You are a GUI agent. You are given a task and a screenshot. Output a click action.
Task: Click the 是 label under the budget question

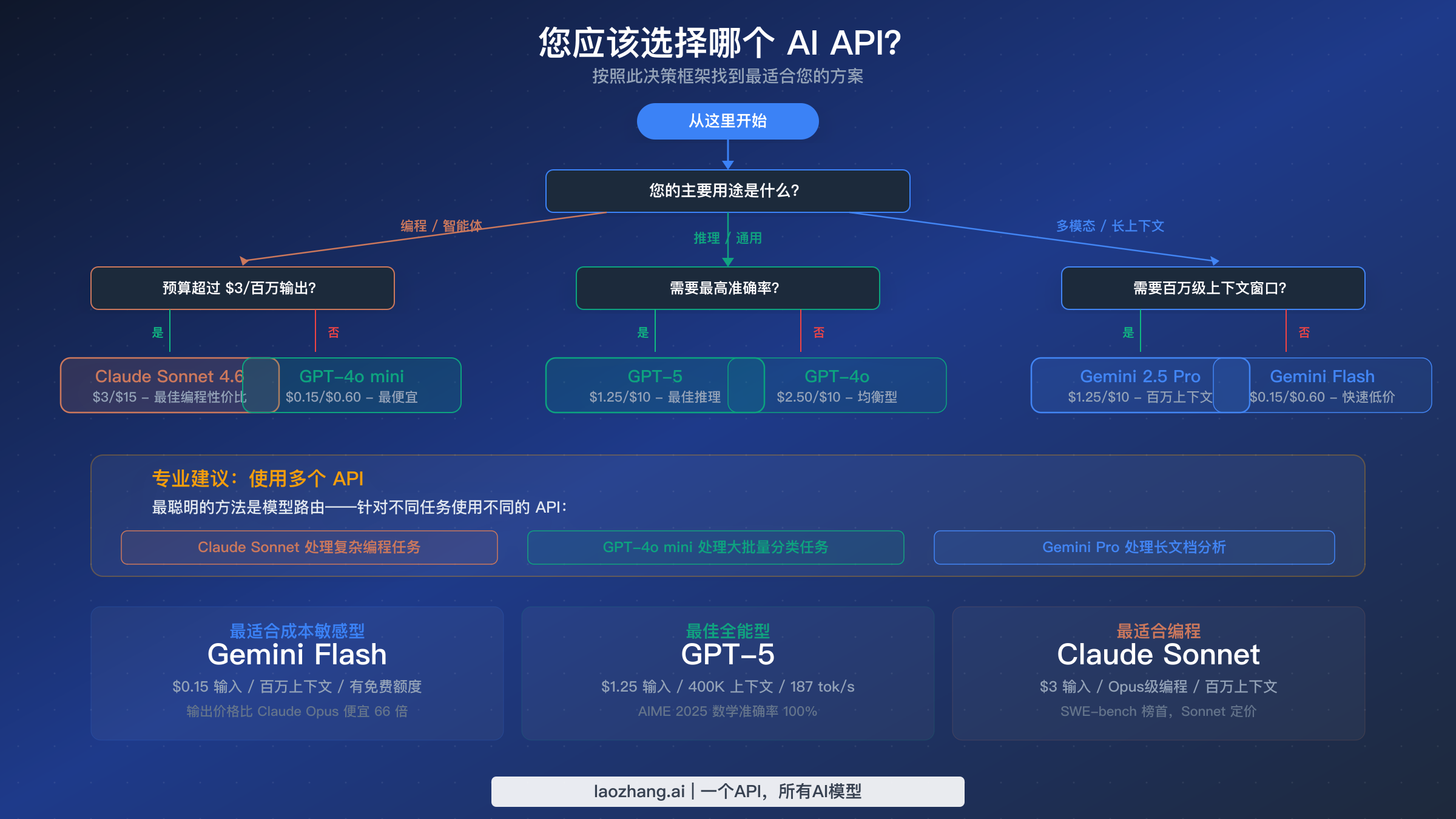(x=157, y=332)
